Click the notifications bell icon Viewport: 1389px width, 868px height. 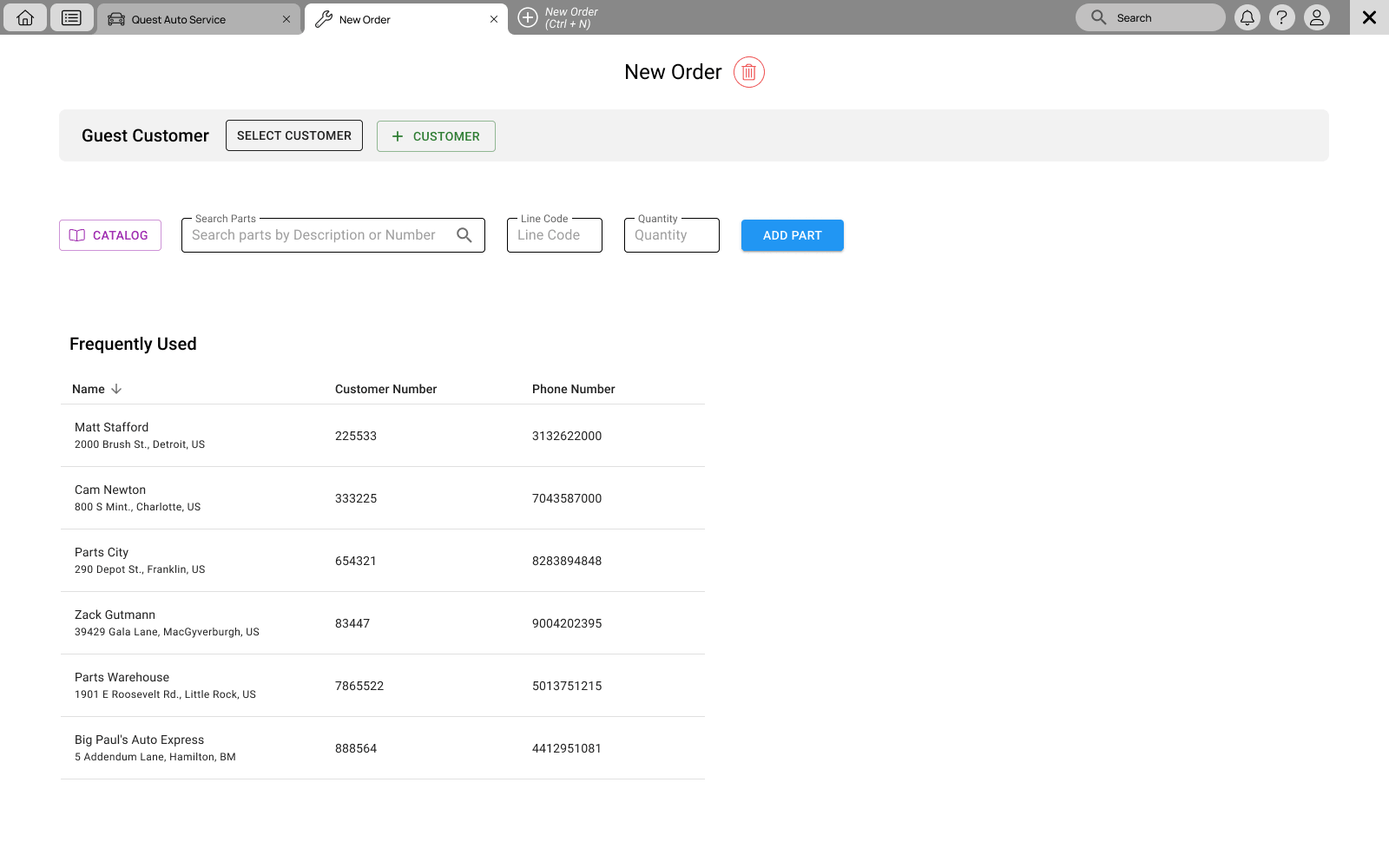tap(1247, 17)
